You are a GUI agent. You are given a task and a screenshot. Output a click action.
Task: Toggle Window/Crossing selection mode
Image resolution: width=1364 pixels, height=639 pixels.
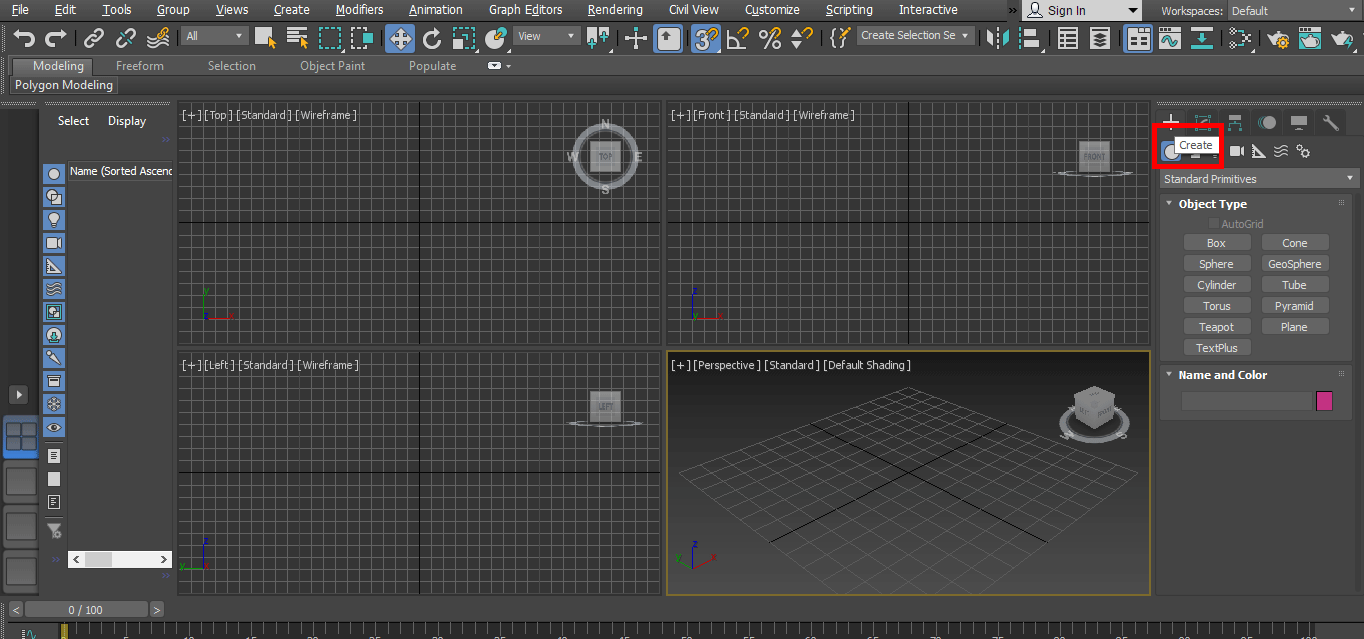tap(362, 39)
